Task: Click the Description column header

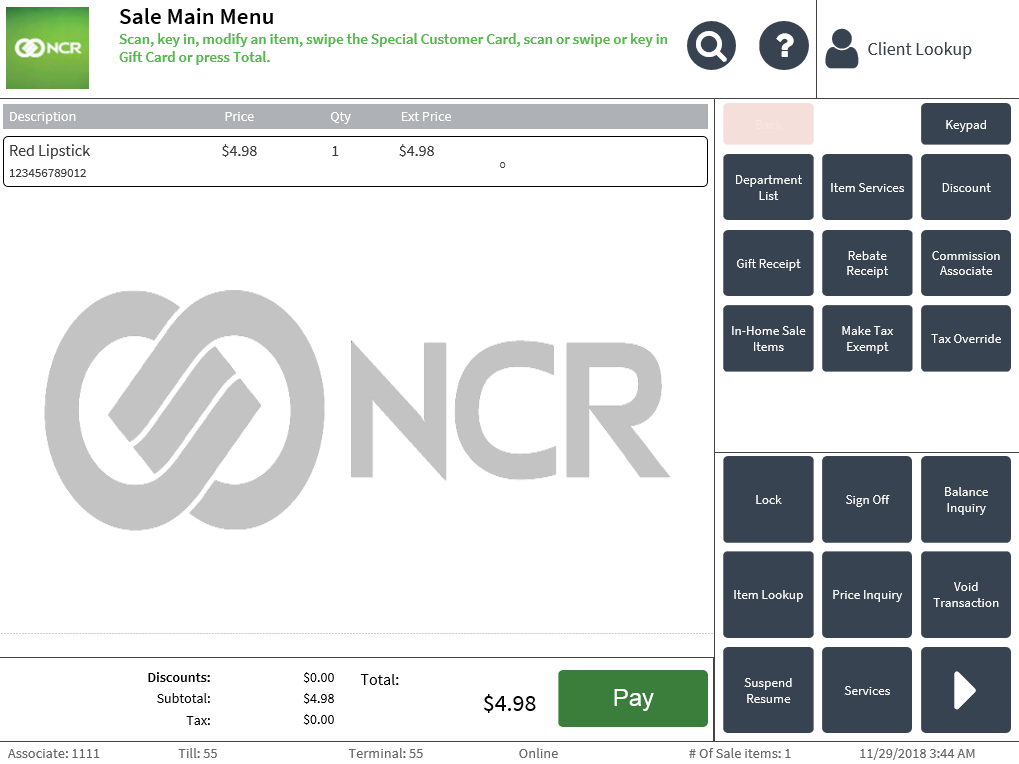Action: 42,116
